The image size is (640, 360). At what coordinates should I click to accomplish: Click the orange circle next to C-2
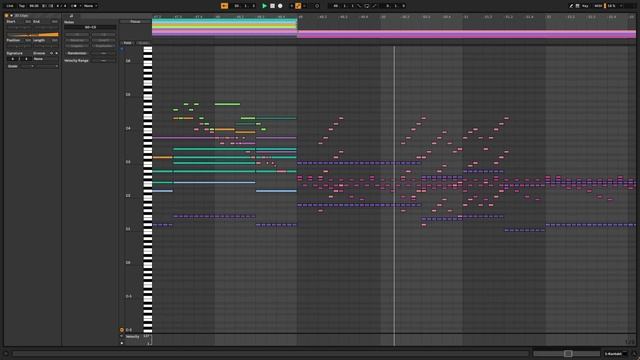coord(122,330)
